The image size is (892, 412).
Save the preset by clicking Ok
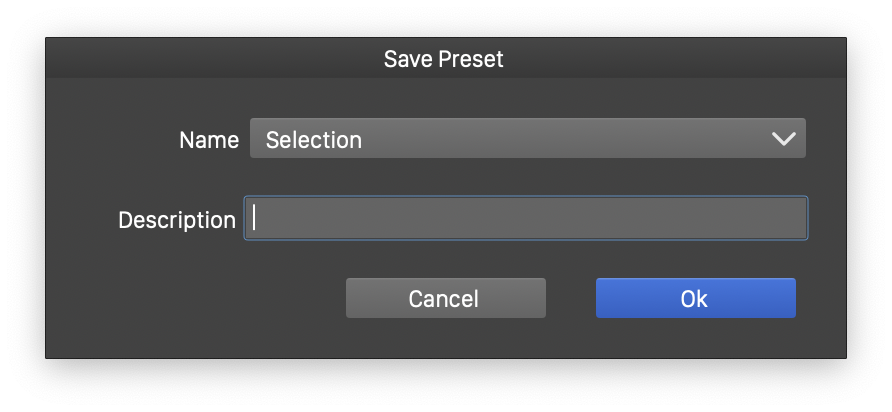[x=695, y=298]
